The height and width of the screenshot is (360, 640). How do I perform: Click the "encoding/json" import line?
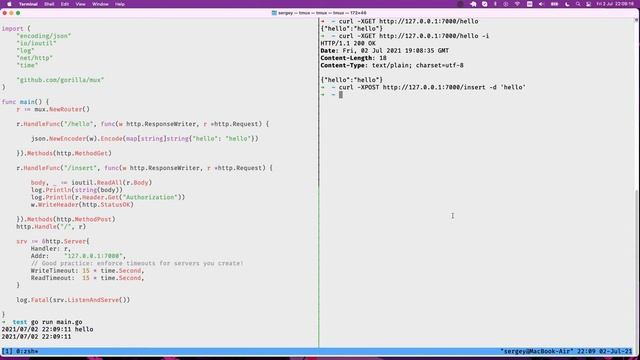pyautogui.click(x=44, y=36)
